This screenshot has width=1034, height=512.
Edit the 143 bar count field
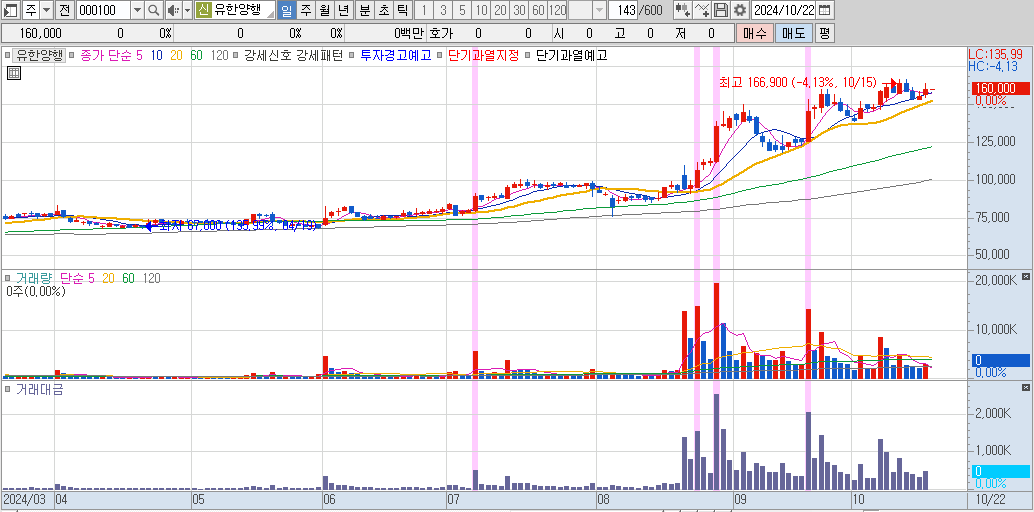point(622,10)
